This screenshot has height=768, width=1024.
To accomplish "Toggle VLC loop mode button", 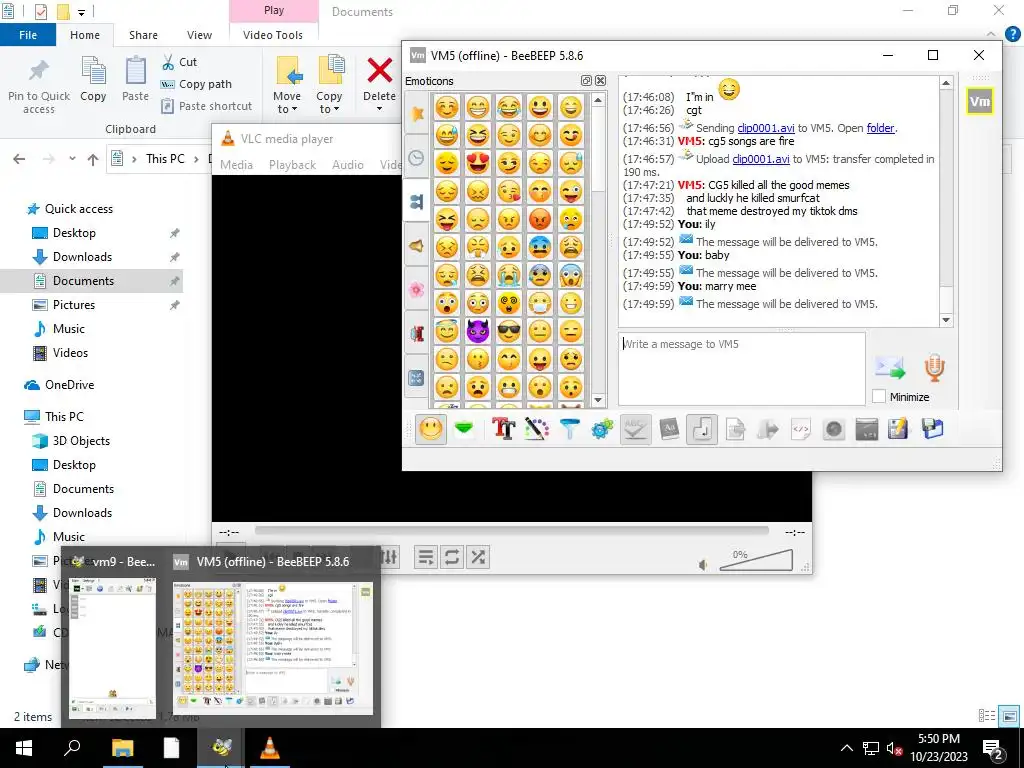I will pyautogui.click(x=452, y=557).
